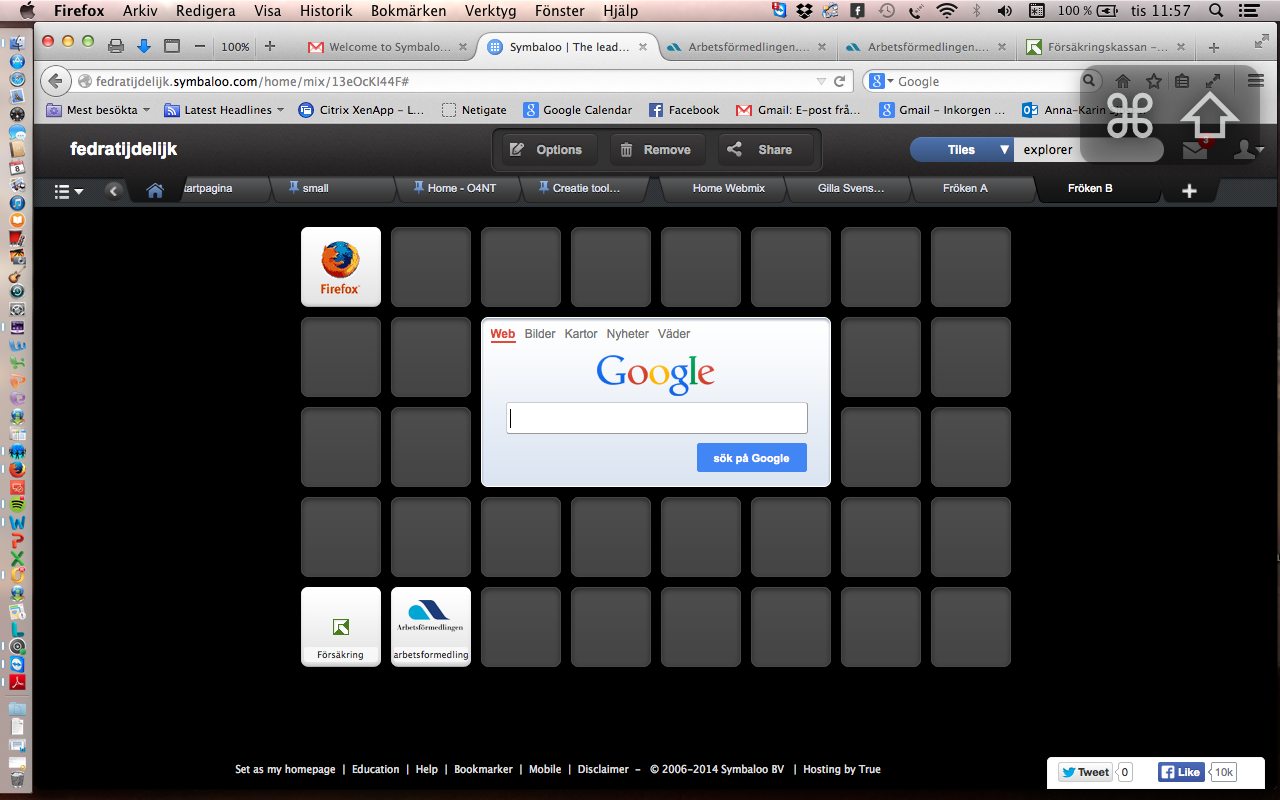
Task: Expand the Tiles search type dropdown
Action: 1004,150
